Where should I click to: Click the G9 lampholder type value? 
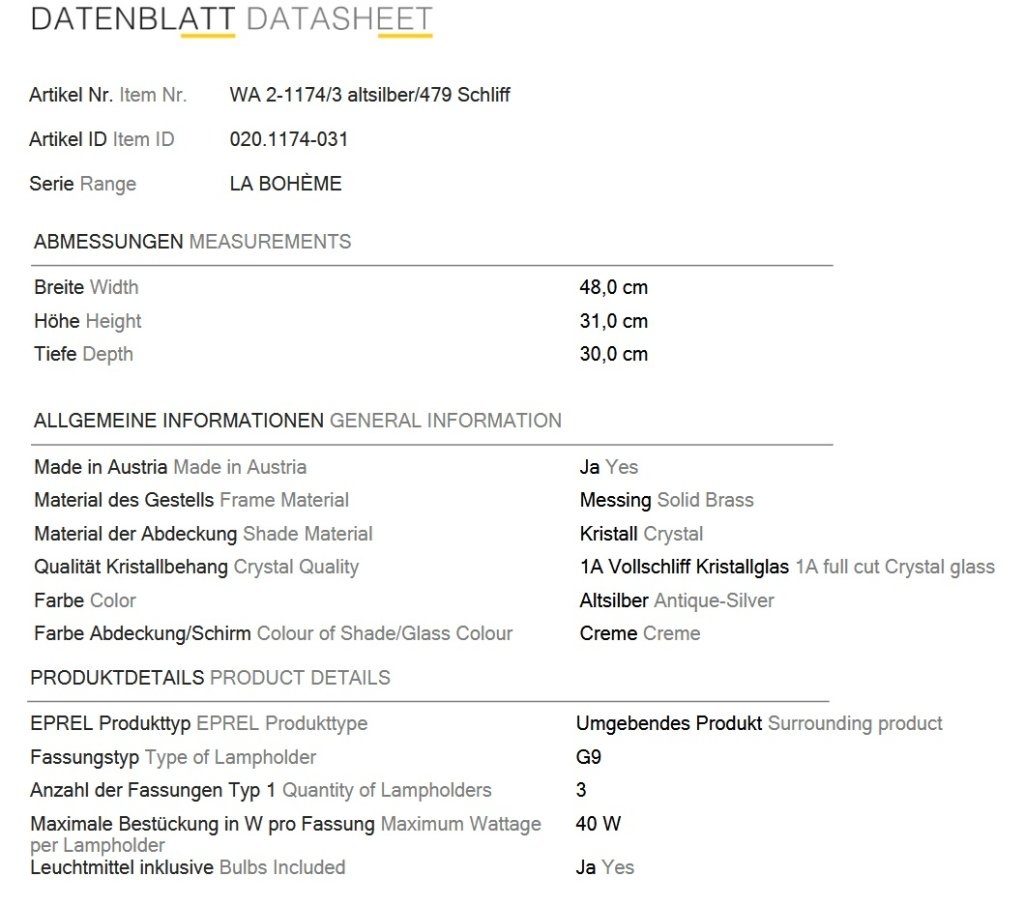588,757
